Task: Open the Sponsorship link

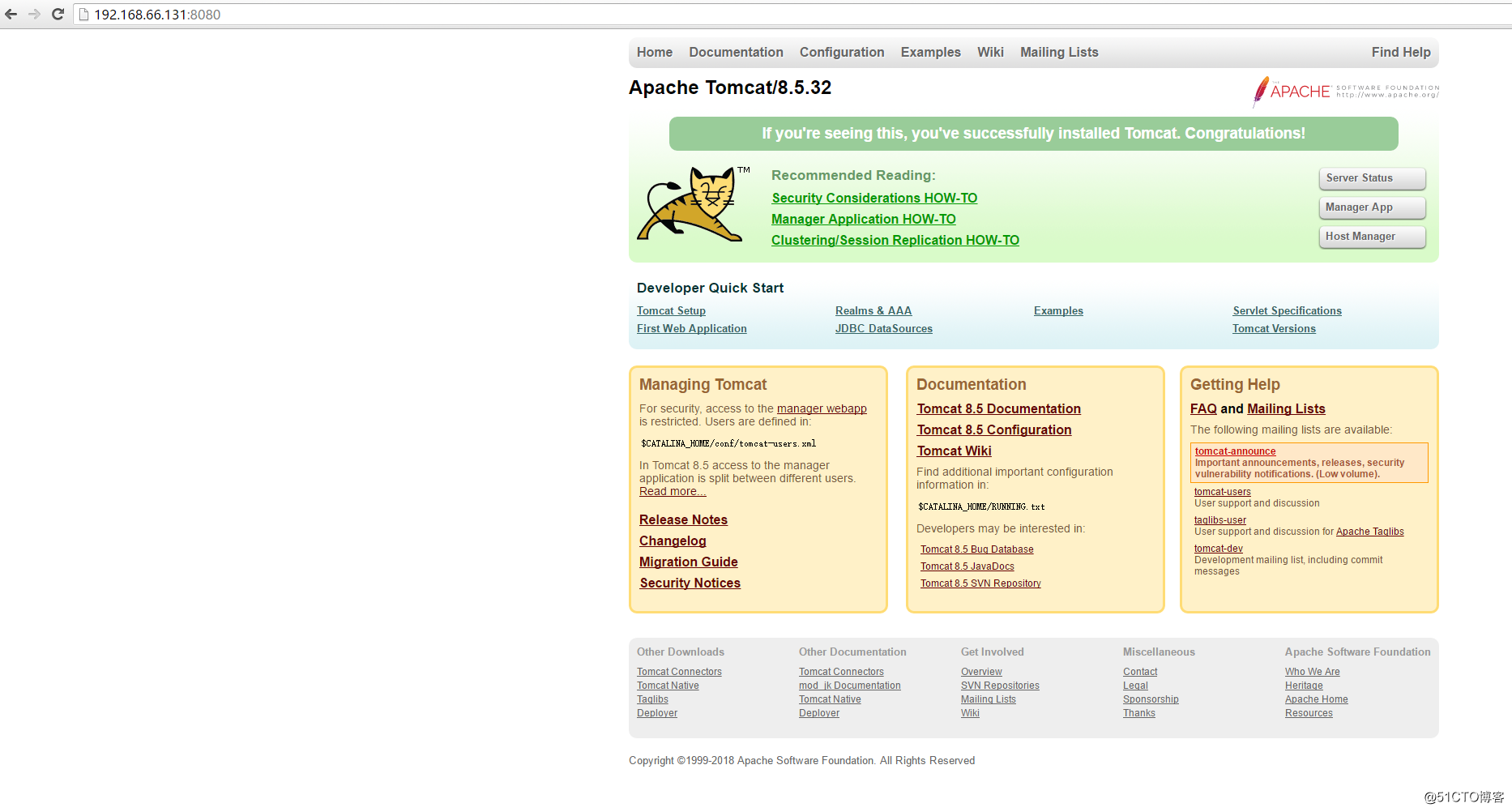Action: (1151, 699)
